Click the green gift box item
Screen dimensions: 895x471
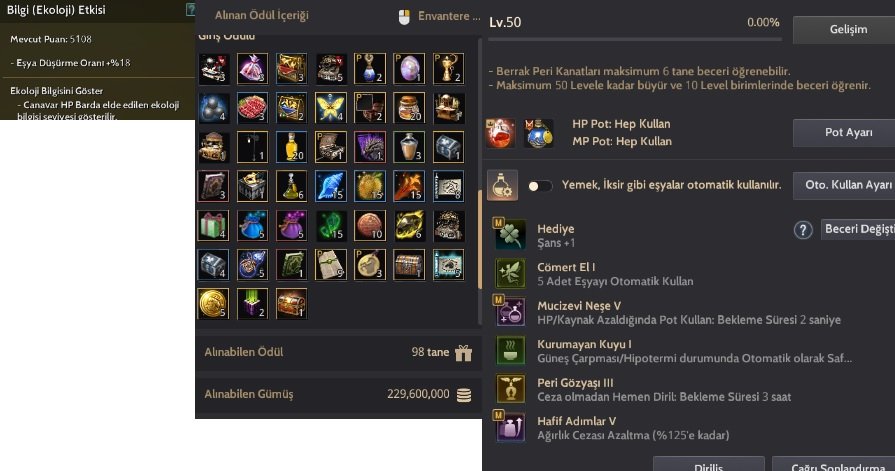(213, 225)
